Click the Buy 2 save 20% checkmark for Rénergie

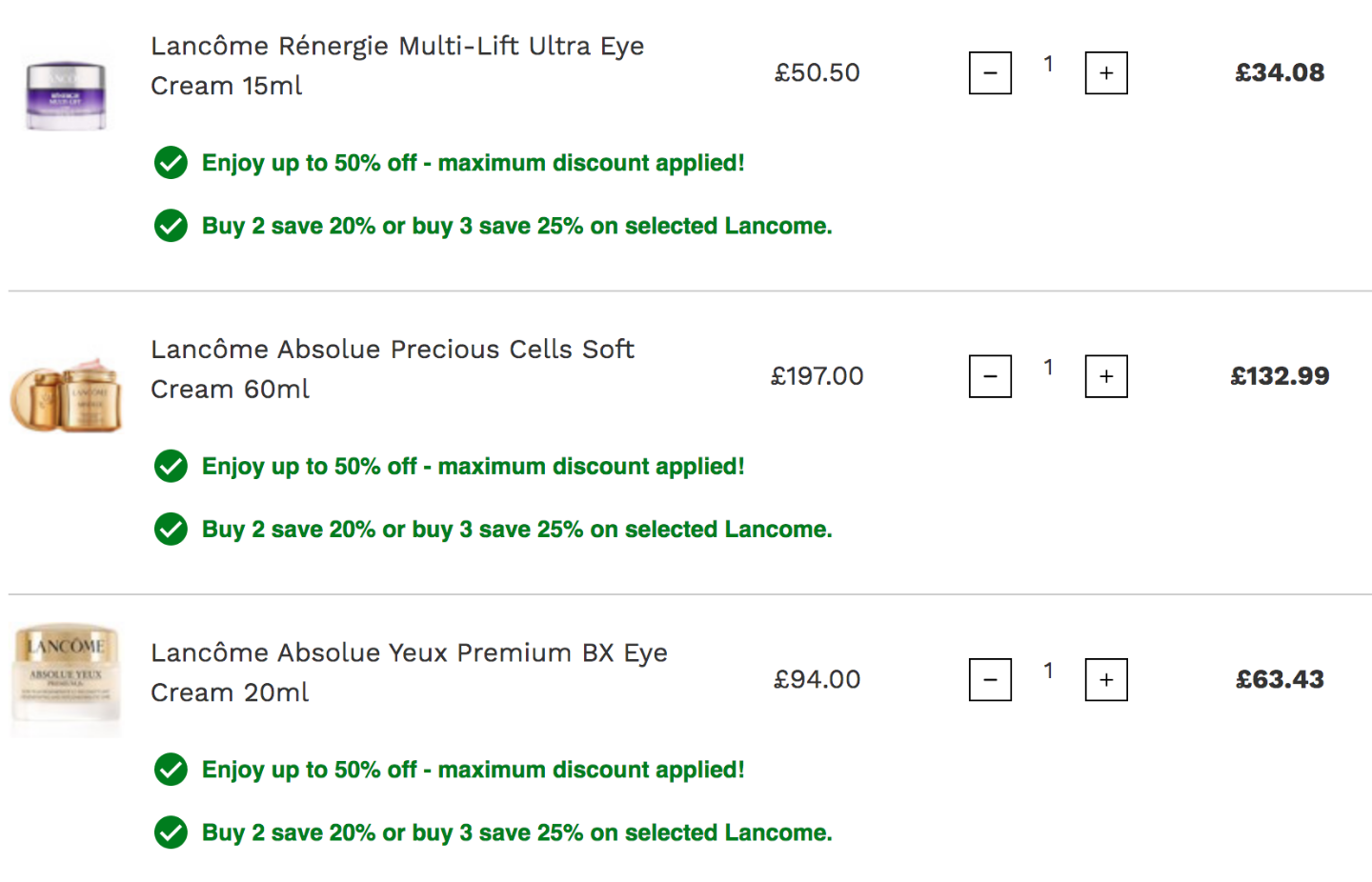coord(171,226)
